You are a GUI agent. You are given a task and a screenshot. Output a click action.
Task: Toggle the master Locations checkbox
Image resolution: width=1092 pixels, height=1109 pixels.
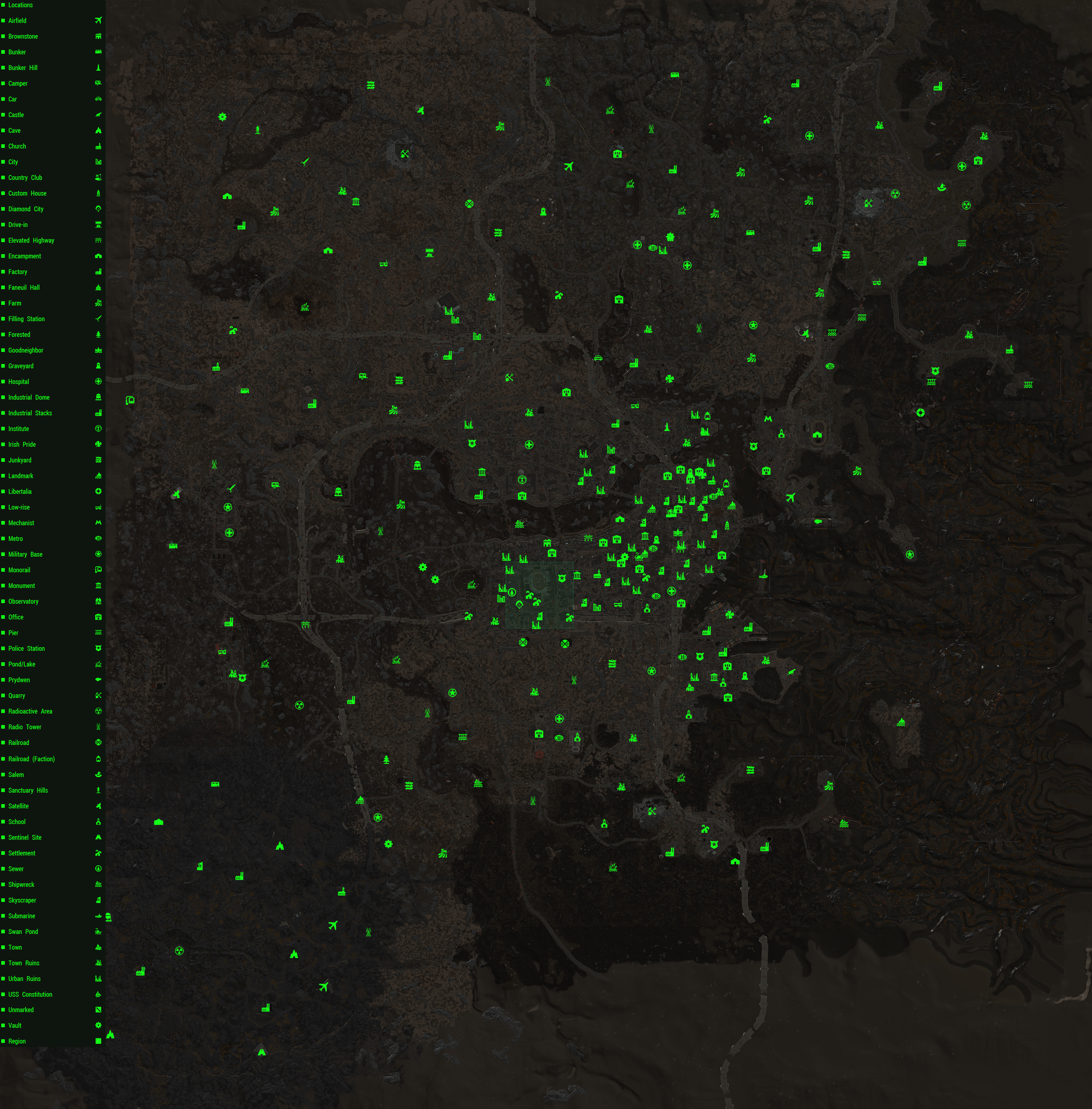coord(3,5)
